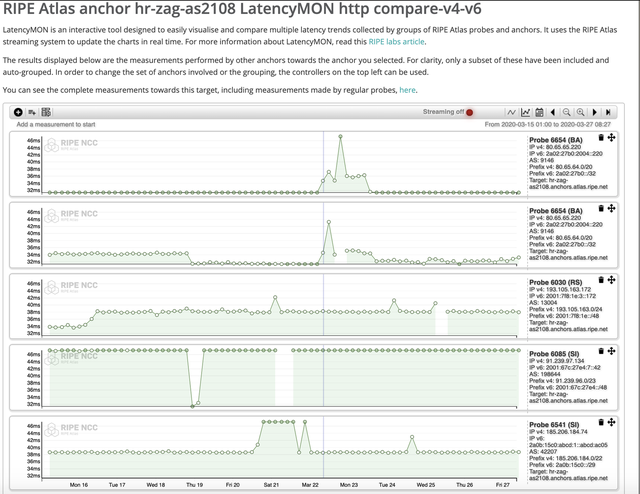Image resolution: width=640 pixels, height=494 pixels.
Task: Click the Probe 6541 (SI) title
Action: coord(554,425)
